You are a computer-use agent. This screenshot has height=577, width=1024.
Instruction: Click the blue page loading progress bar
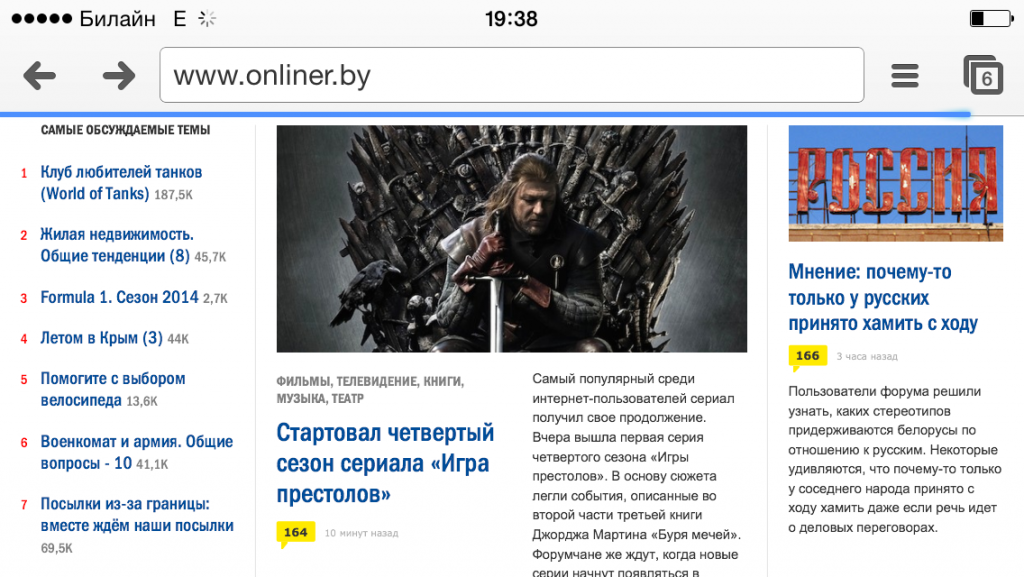[485, 114]
